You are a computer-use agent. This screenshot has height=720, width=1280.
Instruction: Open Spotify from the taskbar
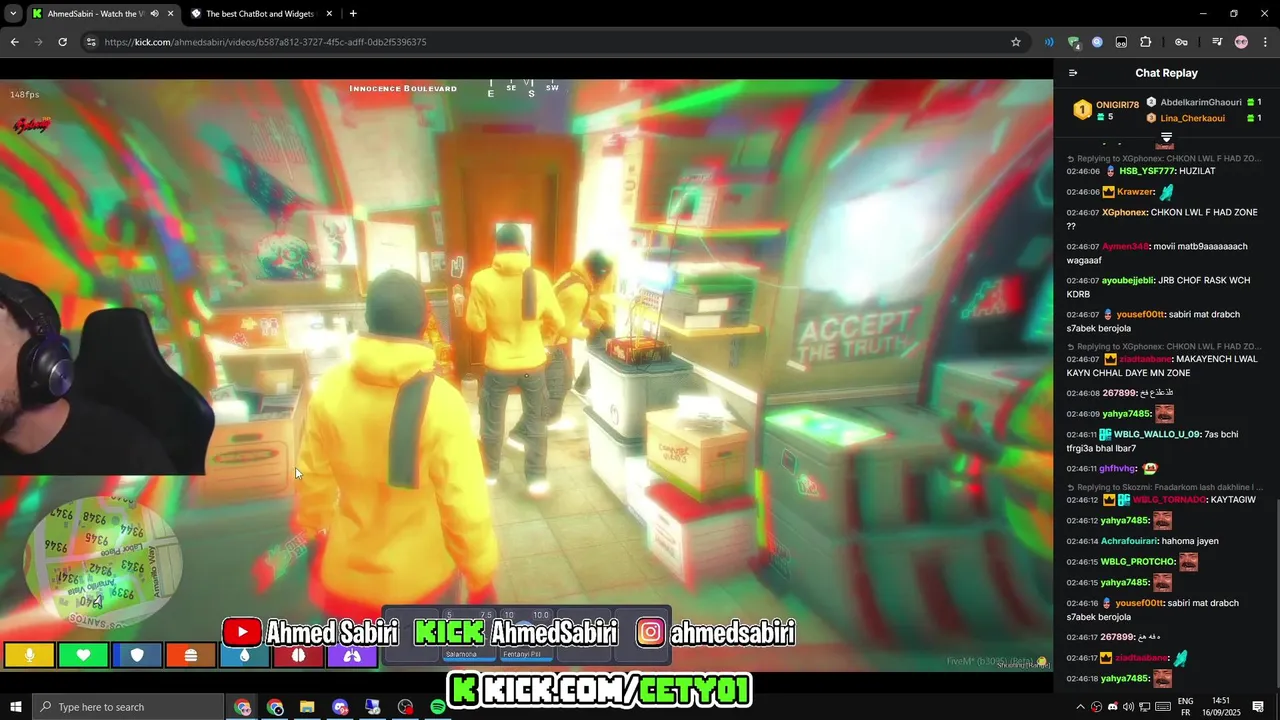[438, 707]
